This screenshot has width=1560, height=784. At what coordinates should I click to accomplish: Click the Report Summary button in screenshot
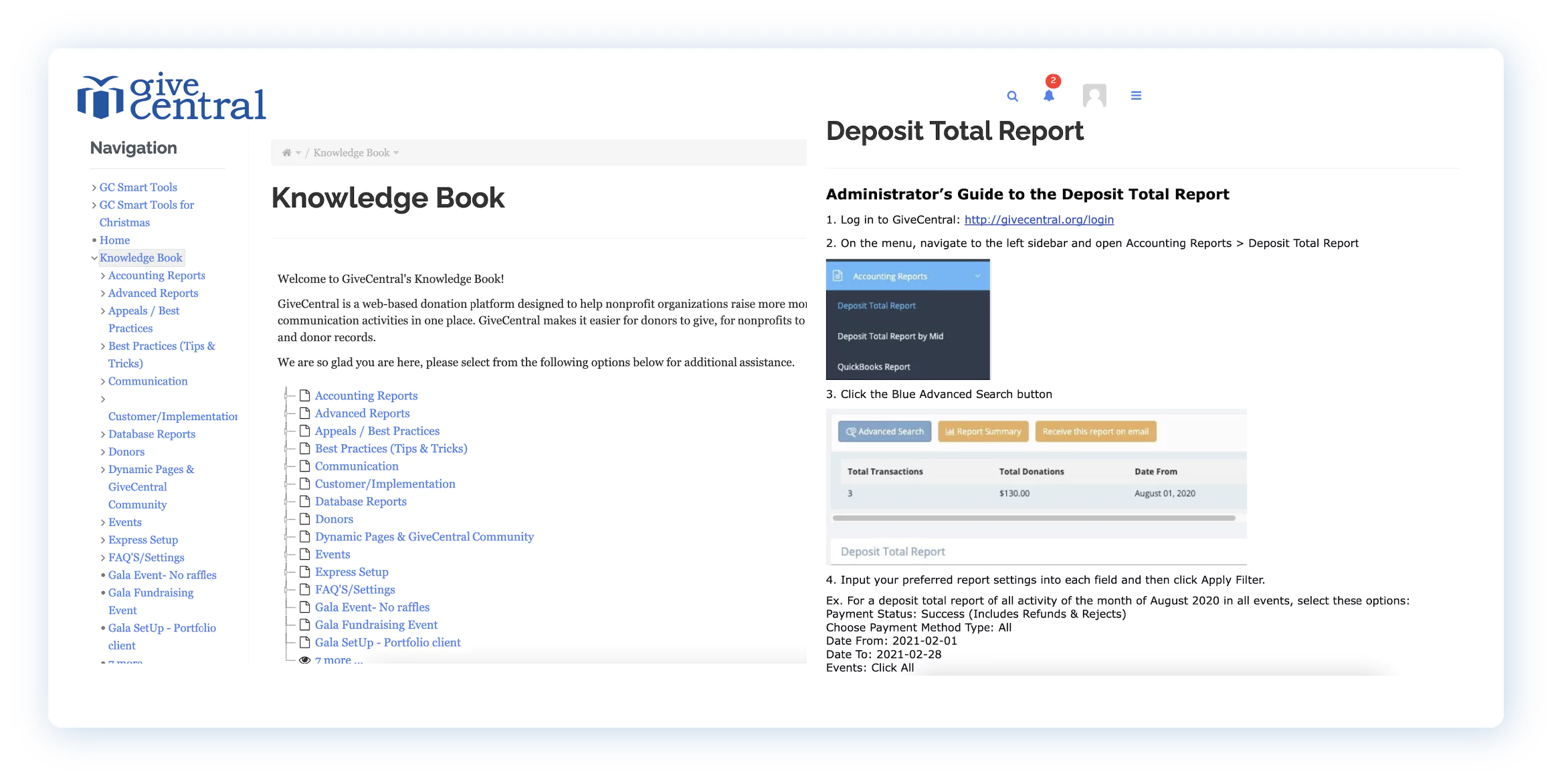[983, 431]
